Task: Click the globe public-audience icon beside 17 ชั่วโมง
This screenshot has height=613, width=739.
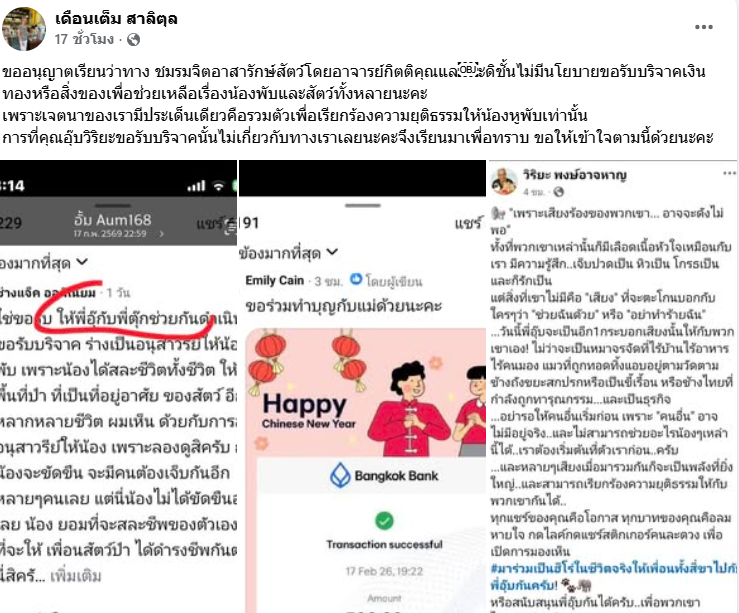Action: [x=133, y=40]
